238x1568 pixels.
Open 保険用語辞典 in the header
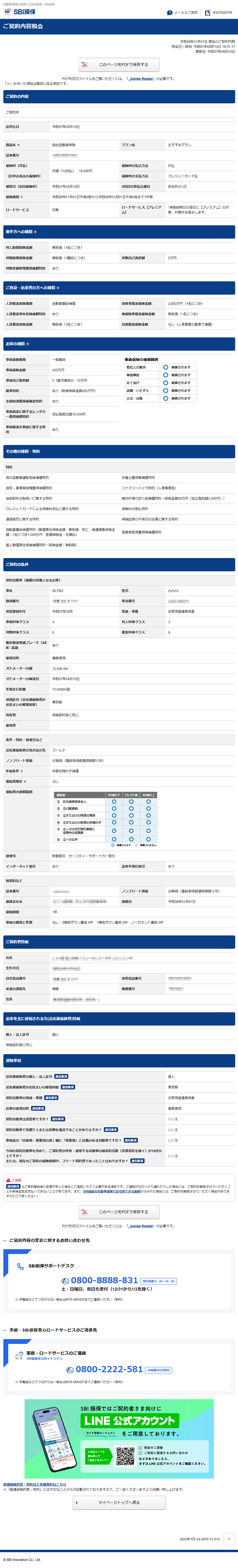coord(221,12)
